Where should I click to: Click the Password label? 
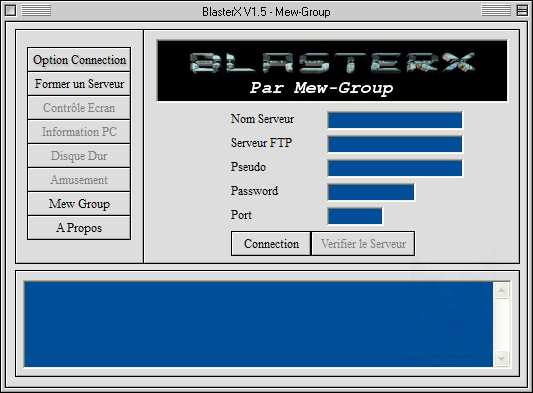click(254, 191)
